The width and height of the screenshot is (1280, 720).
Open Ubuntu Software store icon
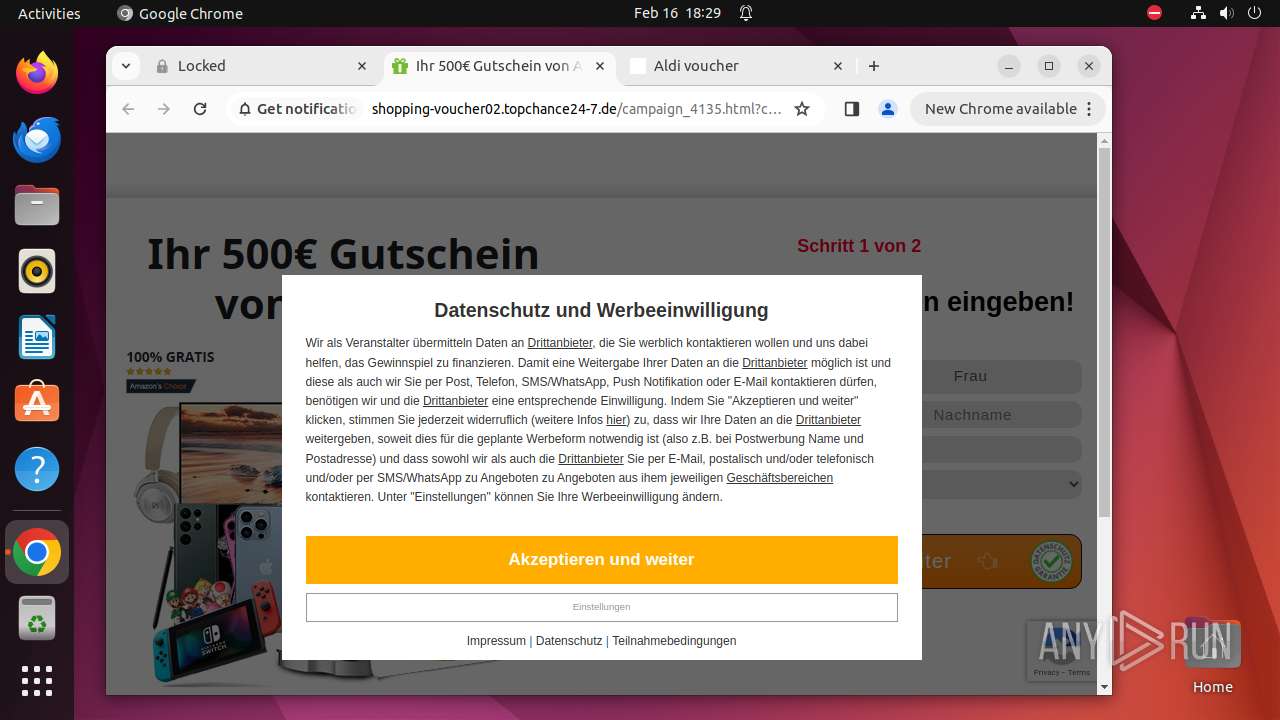tap(37, 403)
